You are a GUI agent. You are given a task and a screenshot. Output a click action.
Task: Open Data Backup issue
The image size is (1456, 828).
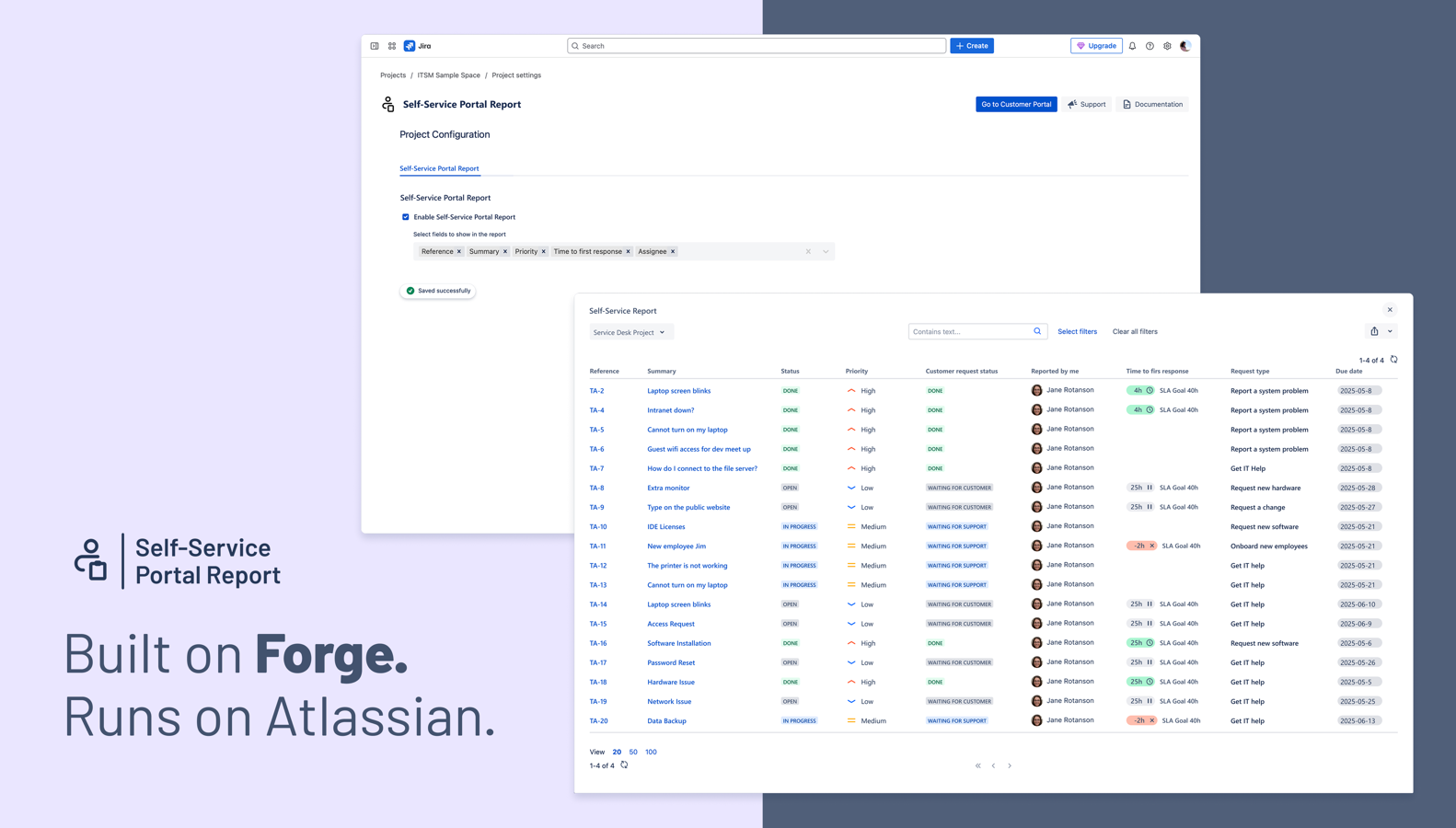(x=666, y=721)
